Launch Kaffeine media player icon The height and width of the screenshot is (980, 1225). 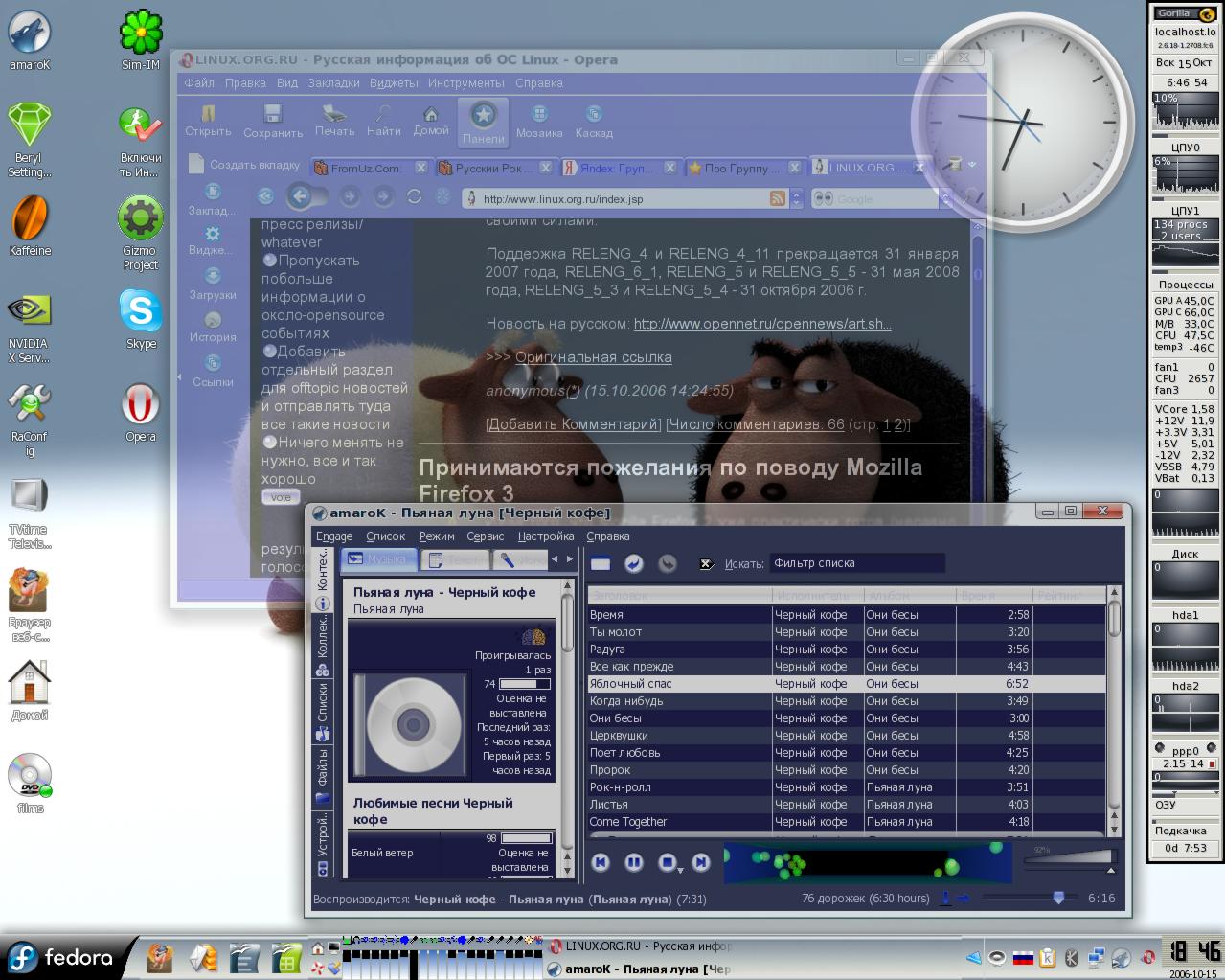(30, 227)
